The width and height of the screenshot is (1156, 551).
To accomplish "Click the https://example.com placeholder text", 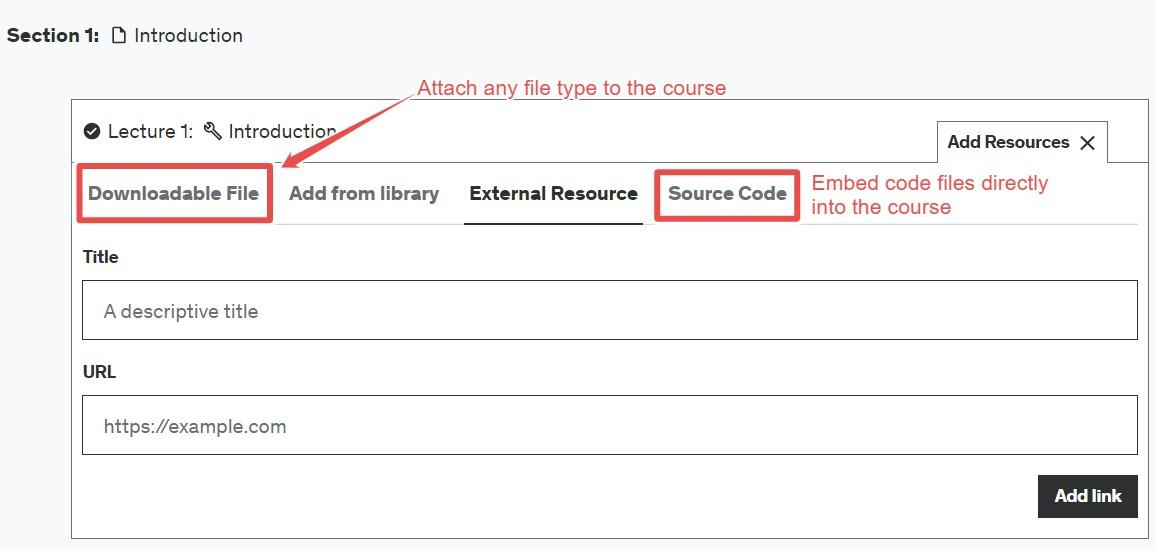I will click(x=195, y=426).
